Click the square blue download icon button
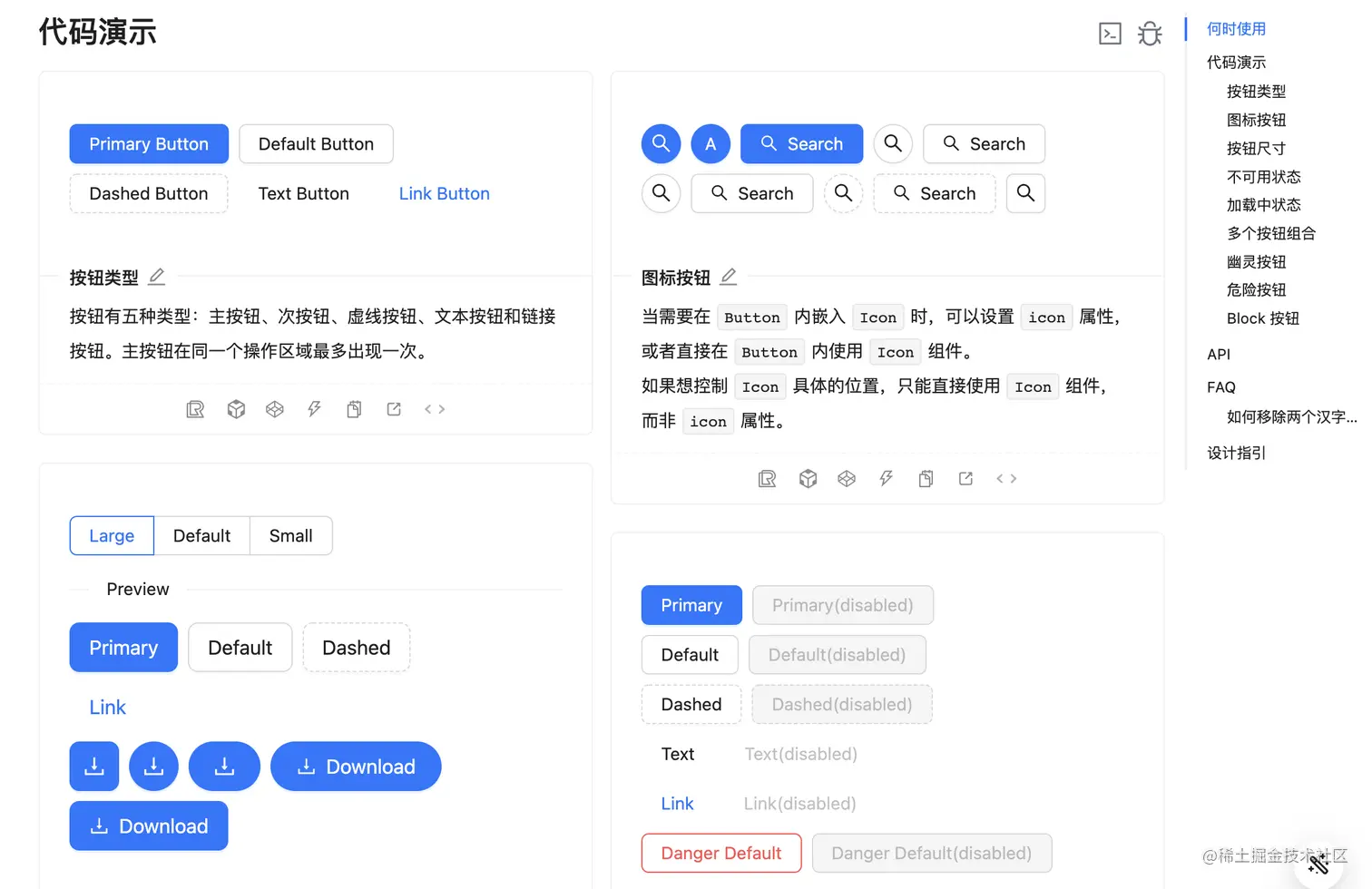 click(94, 767)
